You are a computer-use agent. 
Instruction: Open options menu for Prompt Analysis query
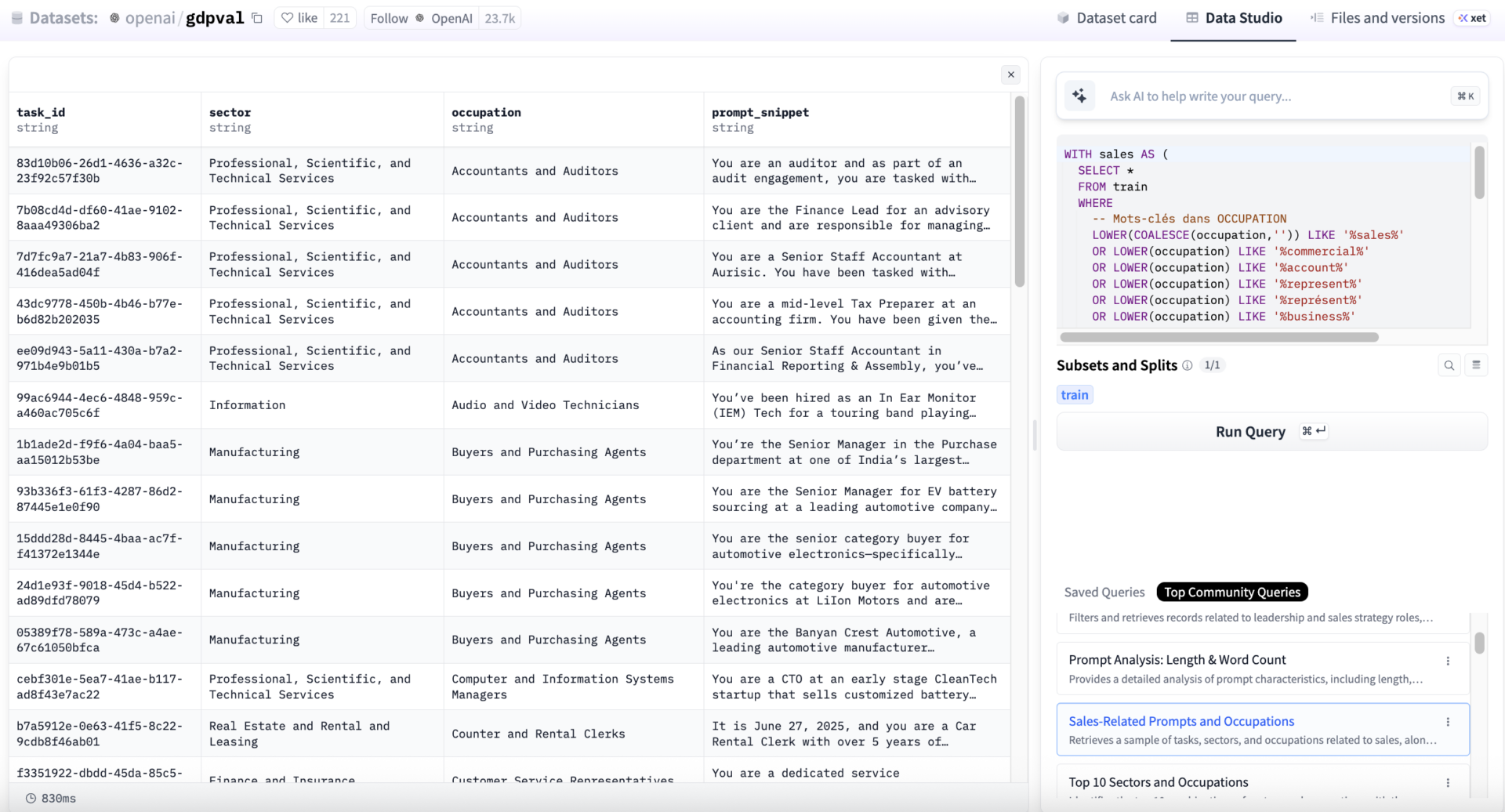click(x=1447, y=661)
